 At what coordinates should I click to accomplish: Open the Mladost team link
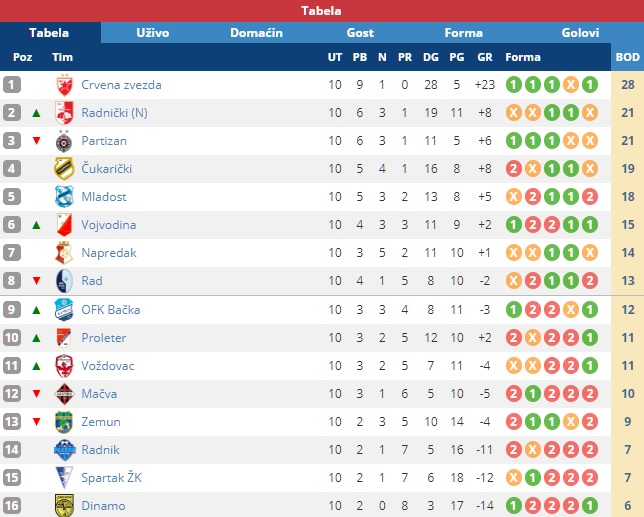(104, 197)
